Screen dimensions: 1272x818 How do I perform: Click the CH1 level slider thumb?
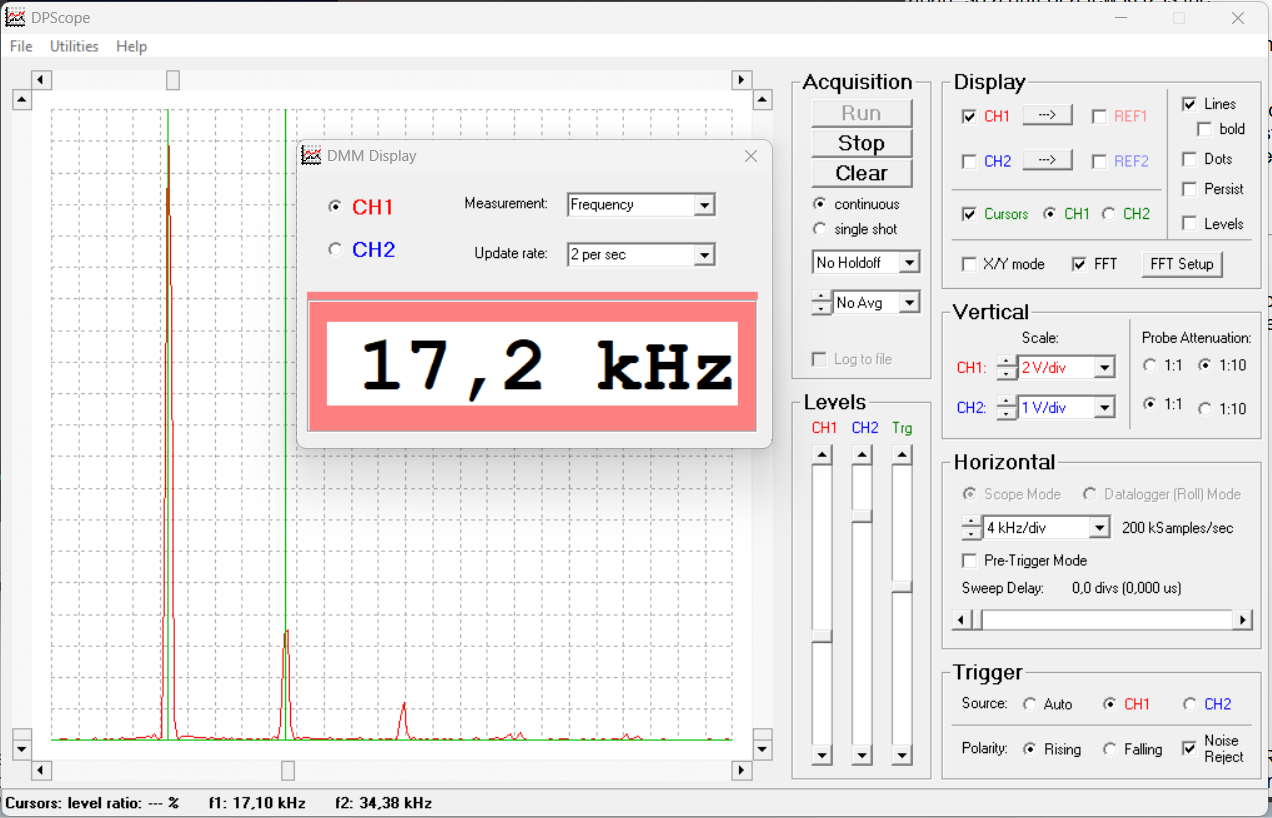[x=822, y=636]
